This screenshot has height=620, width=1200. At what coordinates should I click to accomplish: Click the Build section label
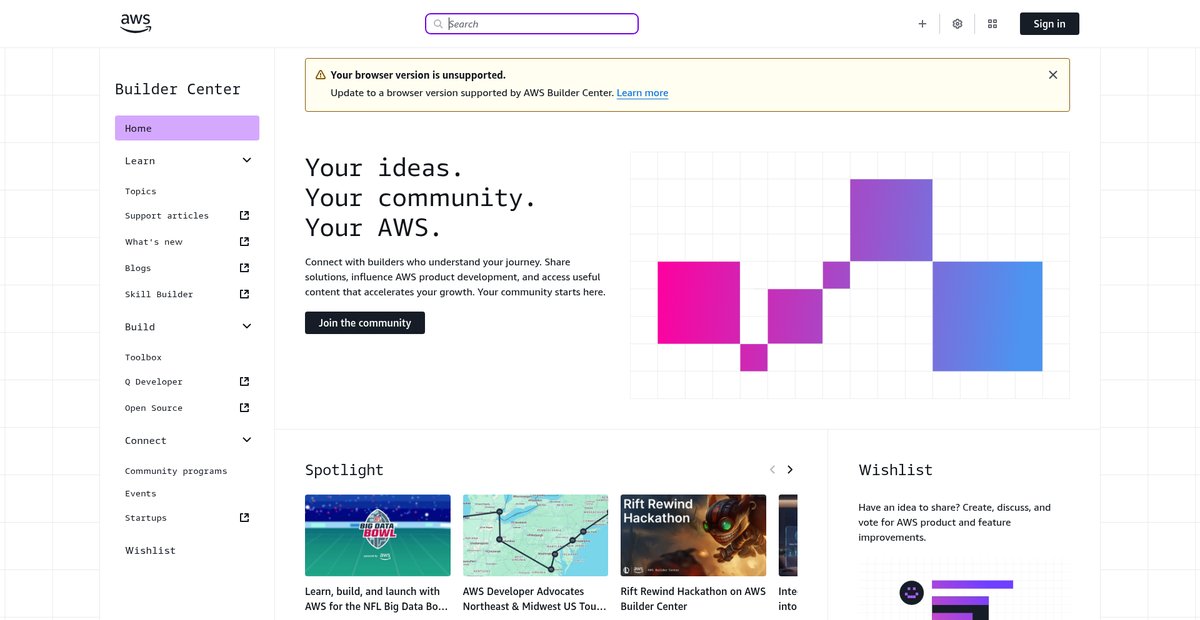[140, 327]
